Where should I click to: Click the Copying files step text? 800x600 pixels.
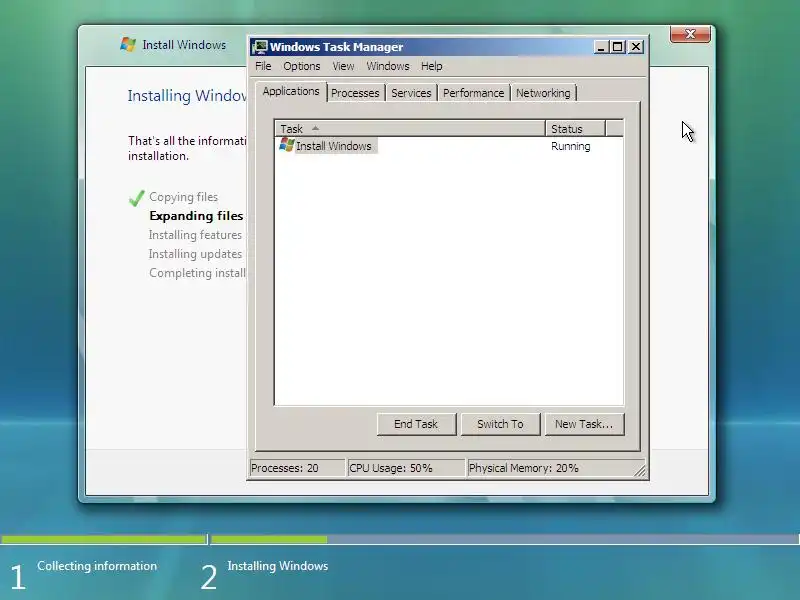(183, 197)
